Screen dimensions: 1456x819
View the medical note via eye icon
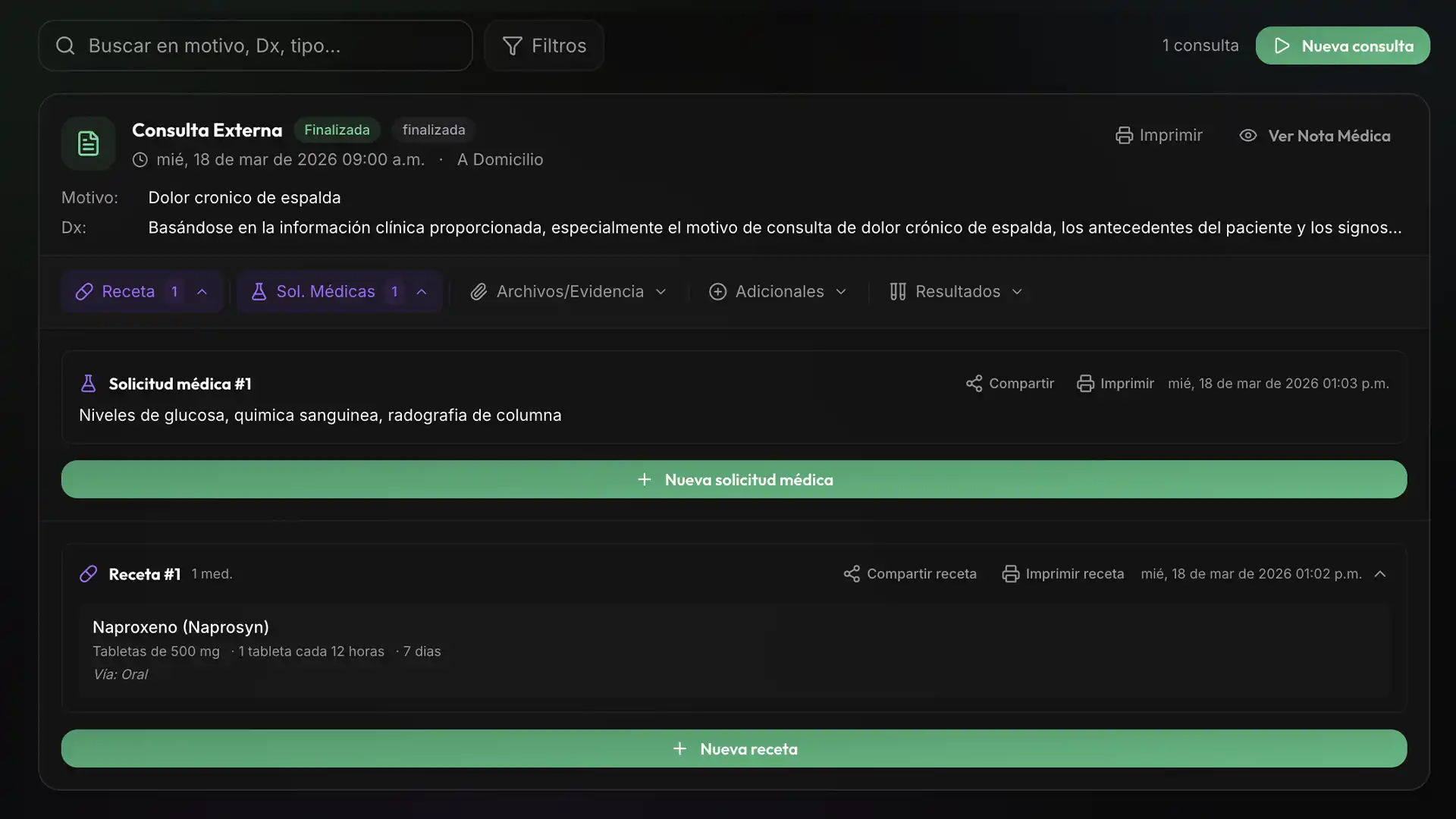[1248, 136]
